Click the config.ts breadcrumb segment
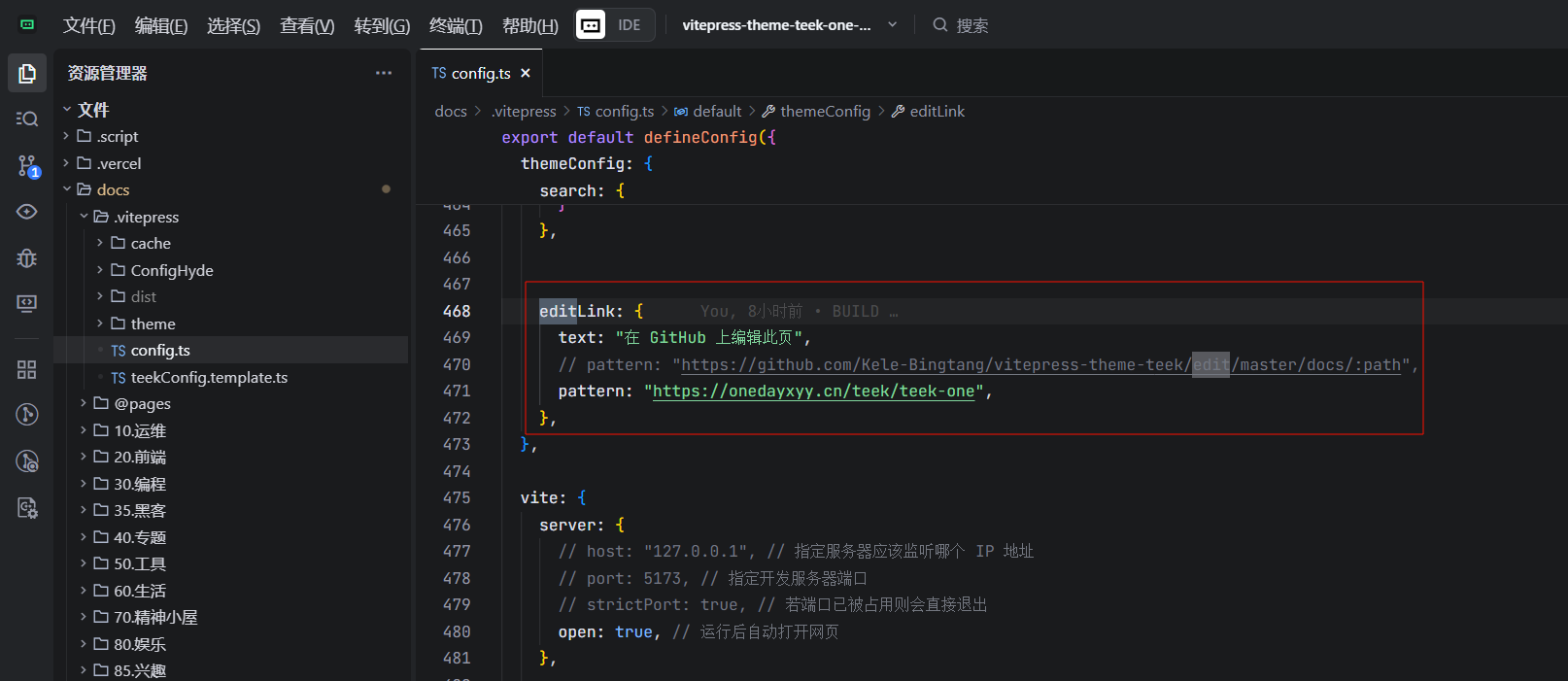The image size is (1568, 681). tap(615, 111)
